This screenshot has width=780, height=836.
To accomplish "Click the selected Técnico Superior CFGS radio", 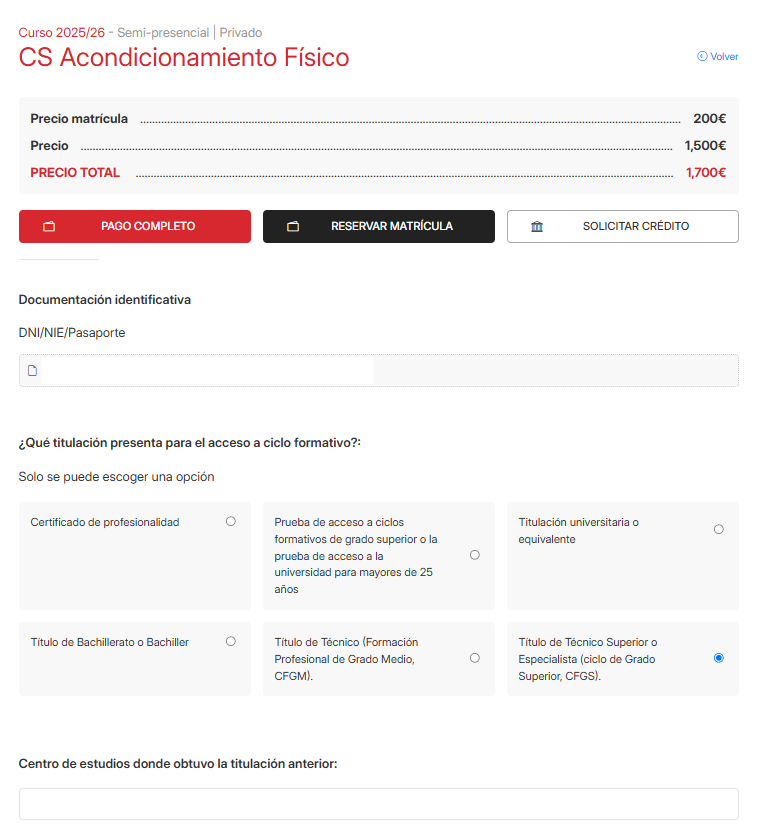I will point(719,658).
